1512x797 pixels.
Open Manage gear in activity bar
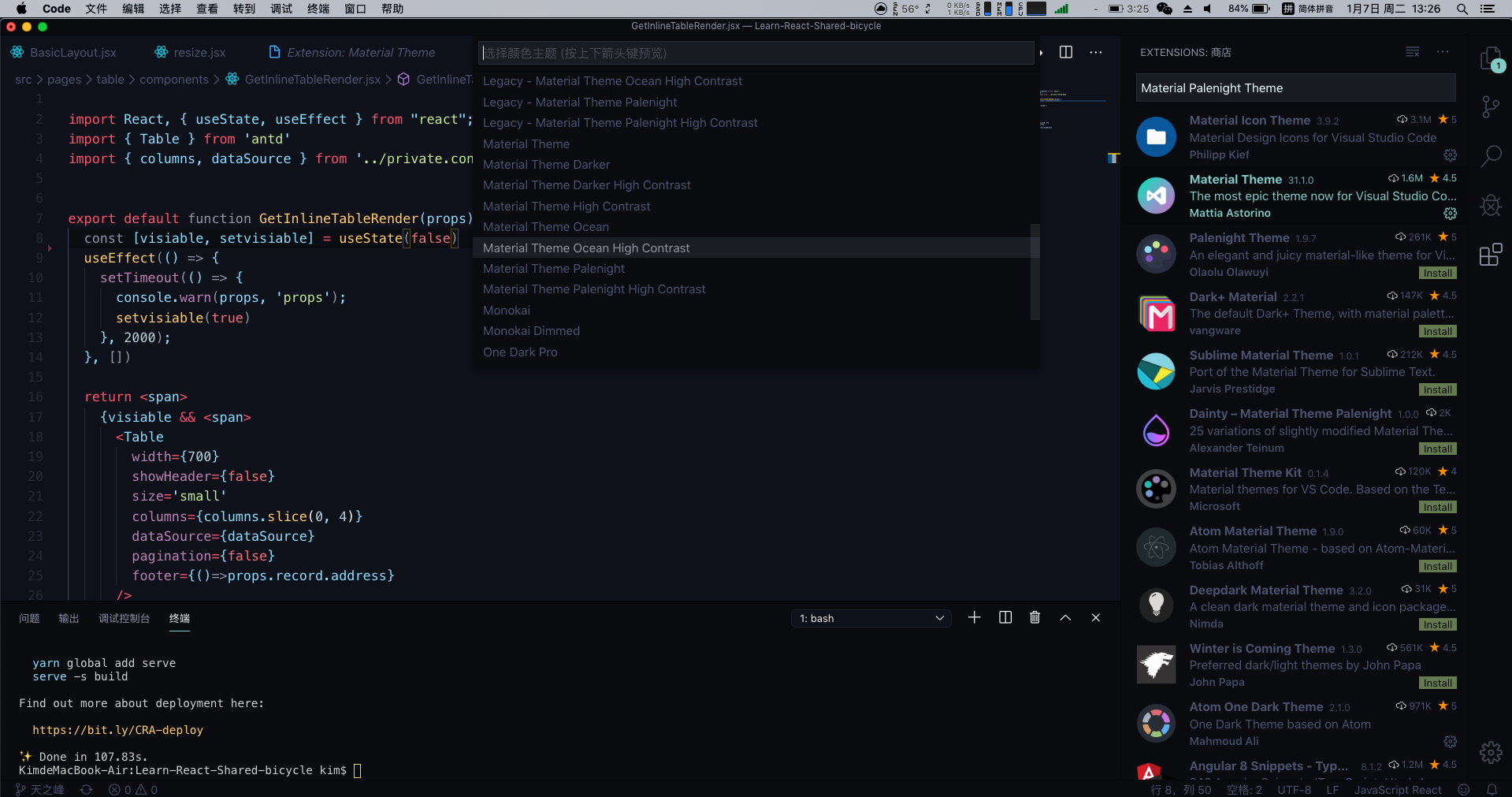(x=1490, y=752)
